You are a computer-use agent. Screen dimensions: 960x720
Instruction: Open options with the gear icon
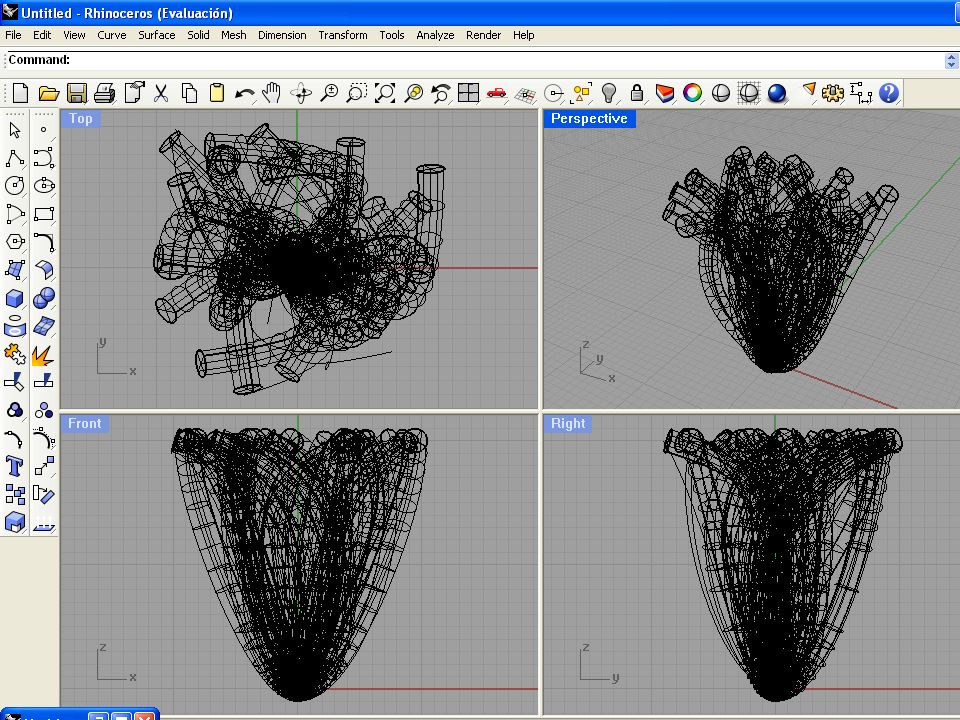tap(832, 93)
